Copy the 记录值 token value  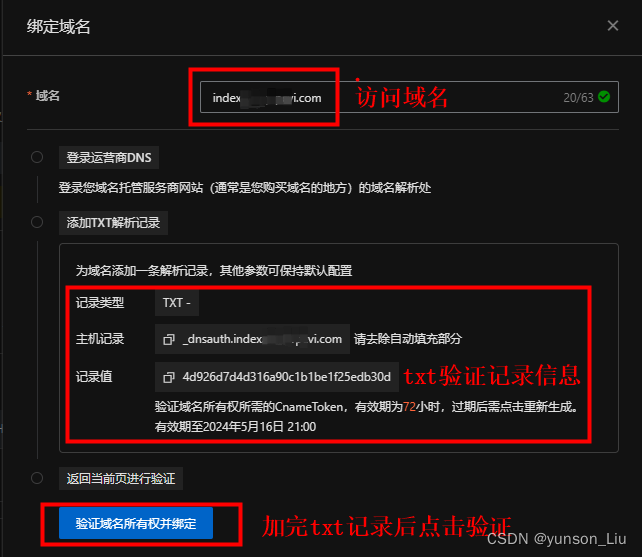pyautogui.click(x=169, y=377)
